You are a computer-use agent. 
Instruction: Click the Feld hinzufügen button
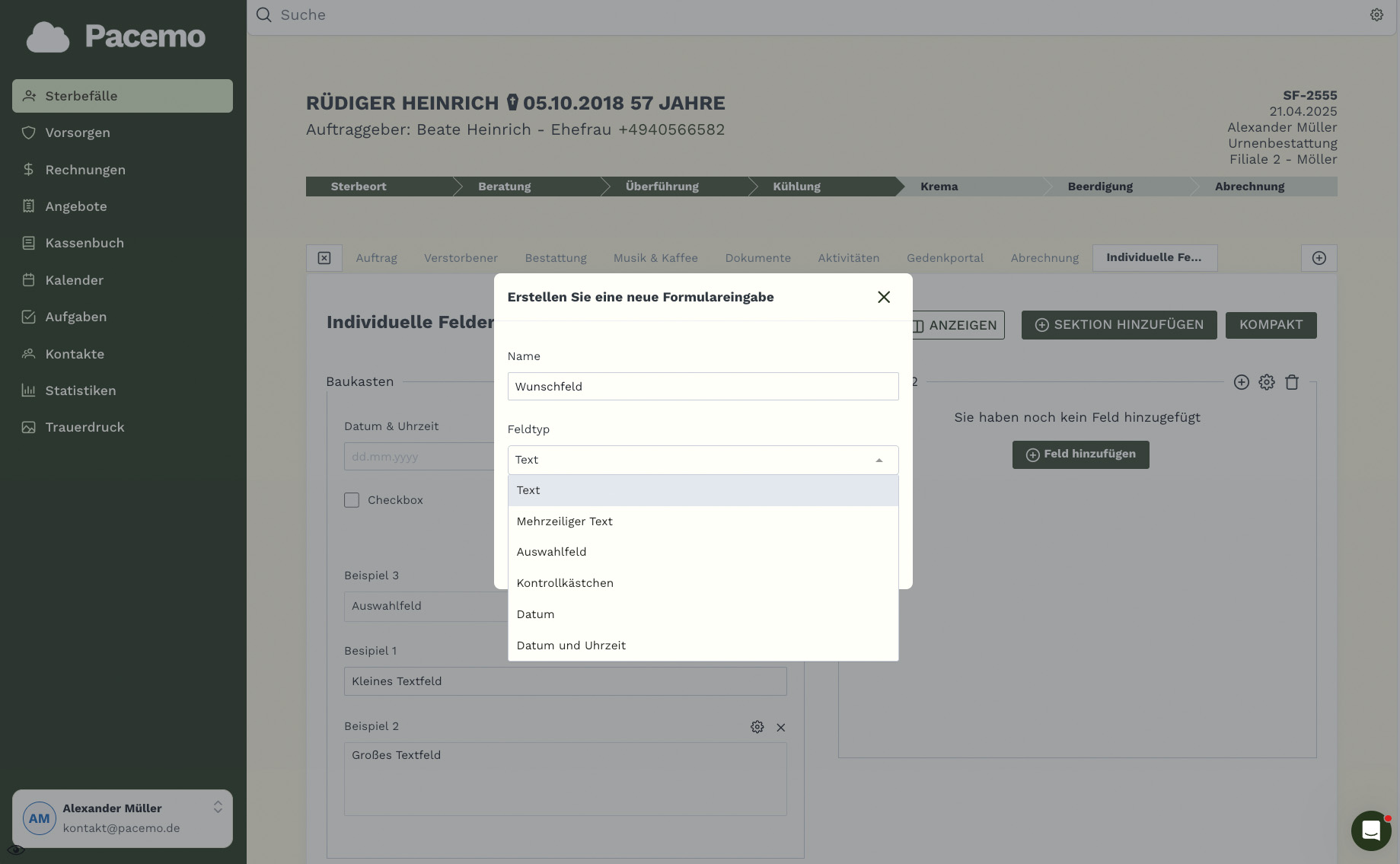(x=1080, y=454)
